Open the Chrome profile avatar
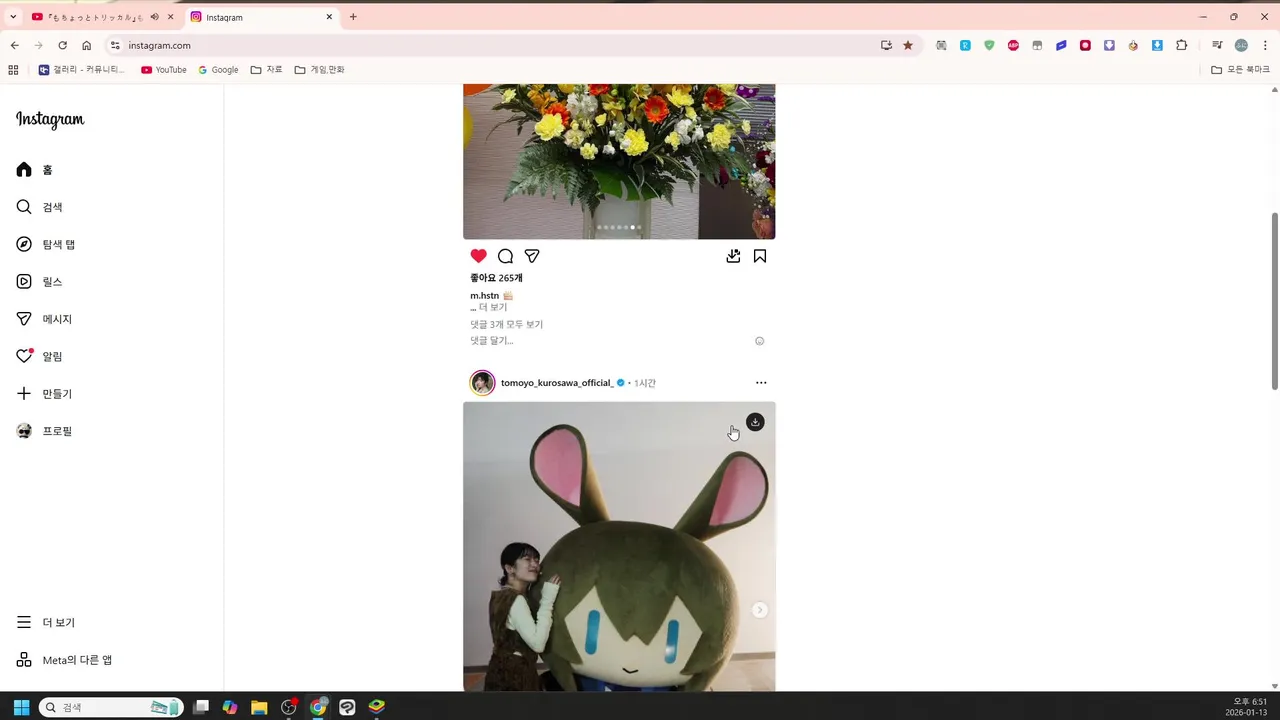This screenshot has width=1280, height=720. [x=1241, y=45]
